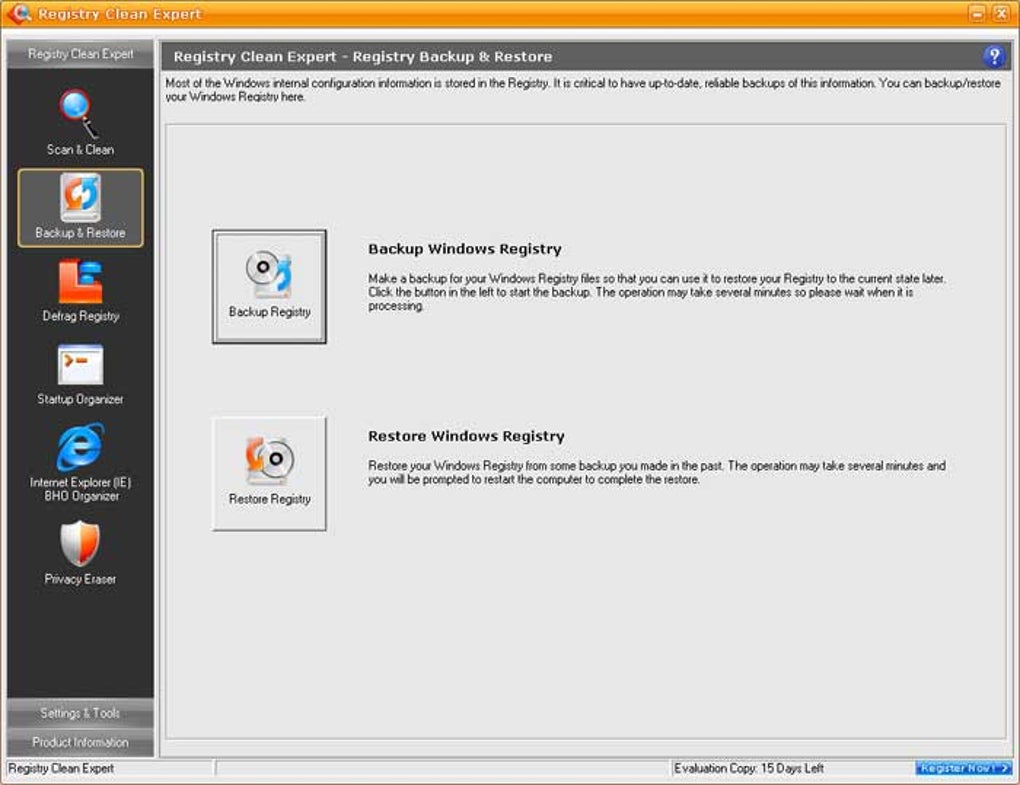Expand the Settings & Tools section

(80, 713)
